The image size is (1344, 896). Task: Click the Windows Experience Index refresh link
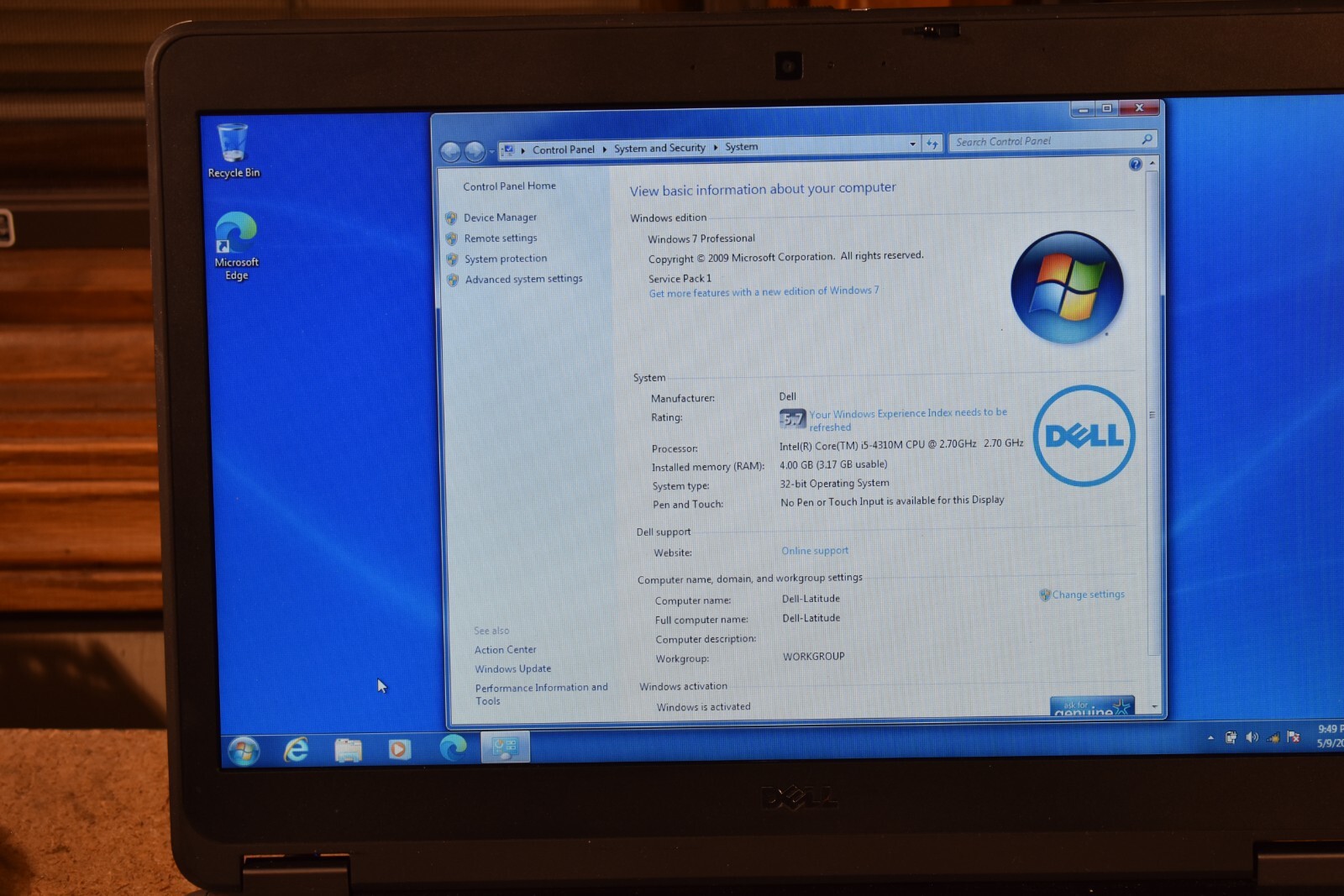pyautogui.click(x=908, y=420)
